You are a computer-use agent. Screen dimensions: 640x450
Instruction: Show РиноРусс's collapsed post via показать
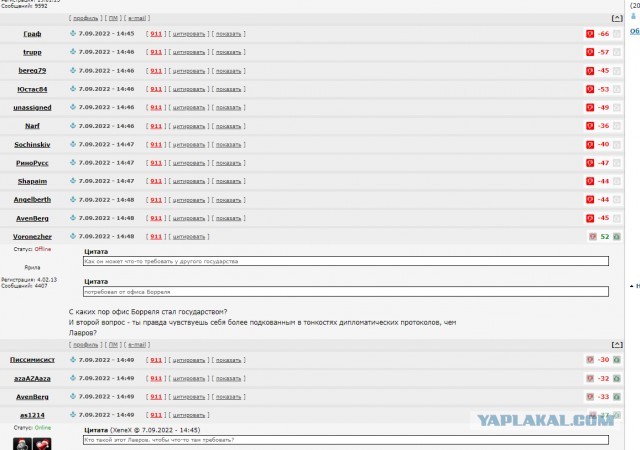click(229, 163)
